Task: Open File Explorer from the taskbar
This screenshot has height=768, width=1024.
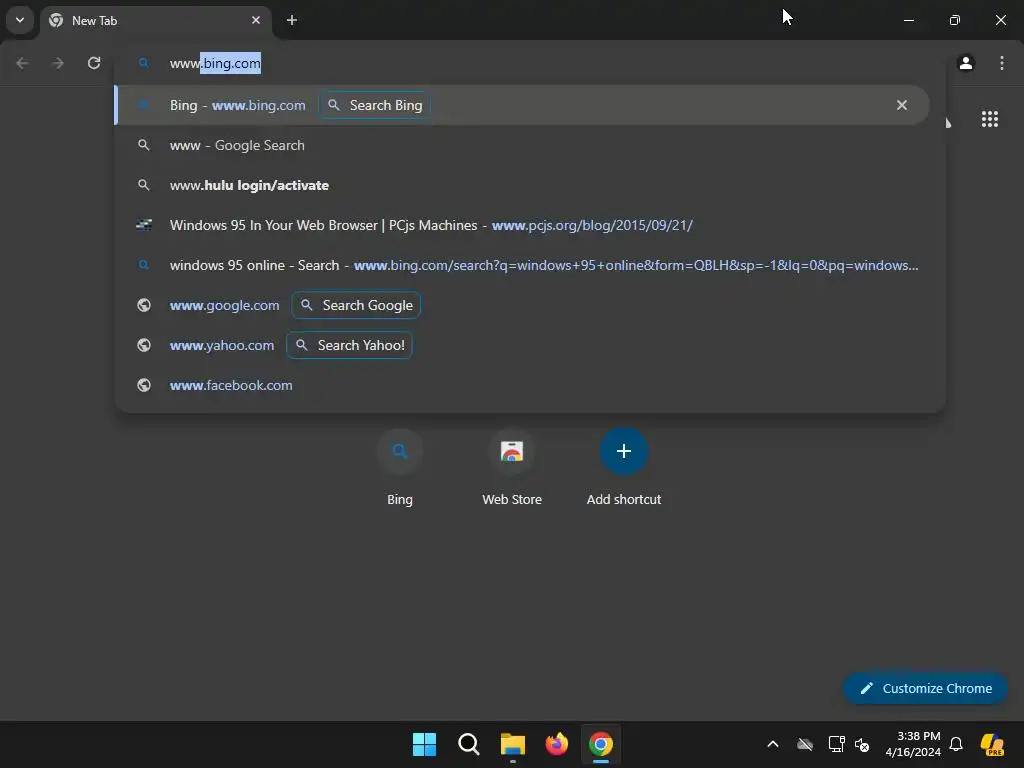Action: (513, 744)
